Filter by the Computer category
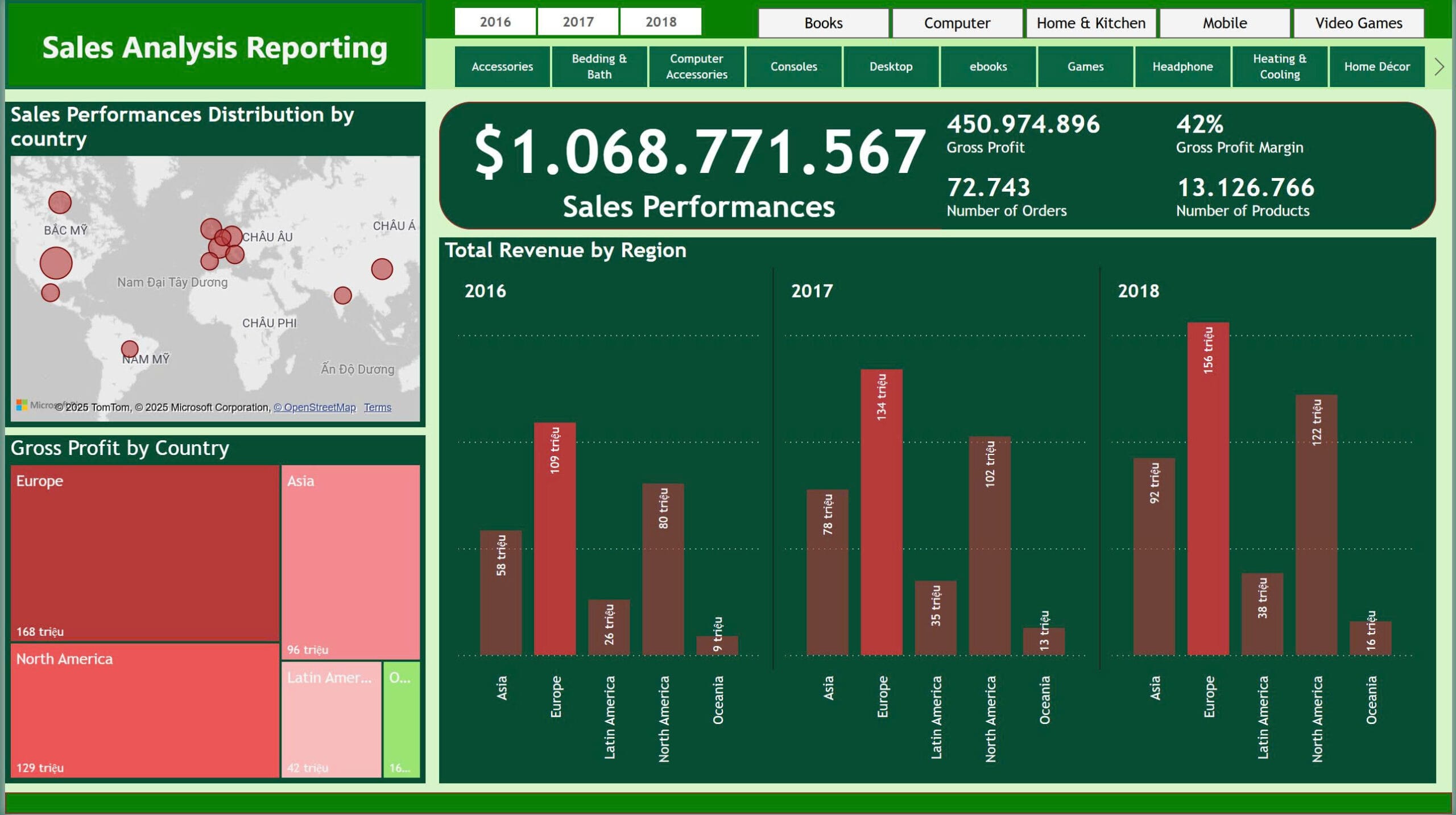 point(956,23)
